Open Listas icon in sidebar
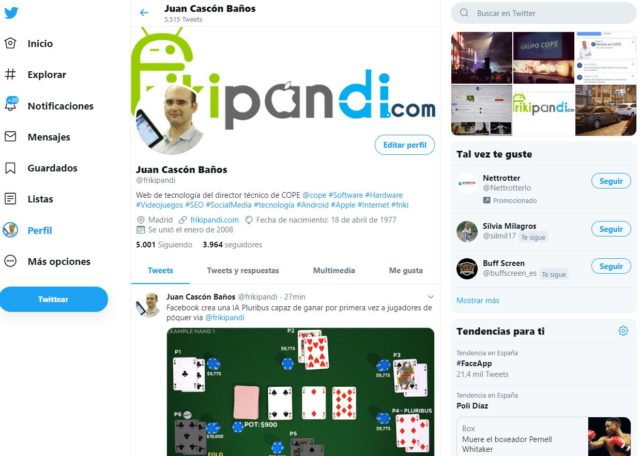This screenshot has width=640, height=456. click(x=10, y=199)
